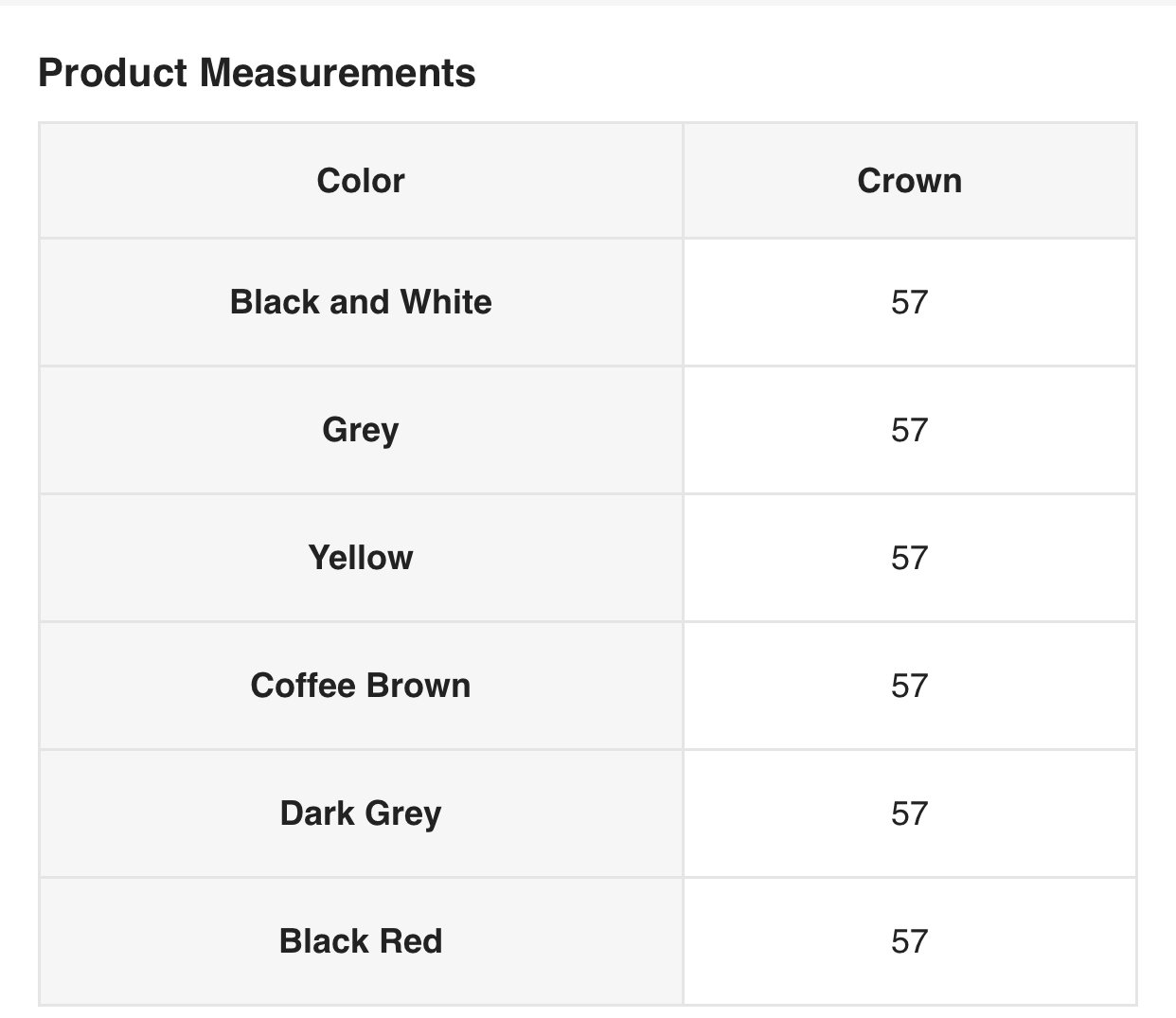Click the Black and White color cell

tap(361, 302)
